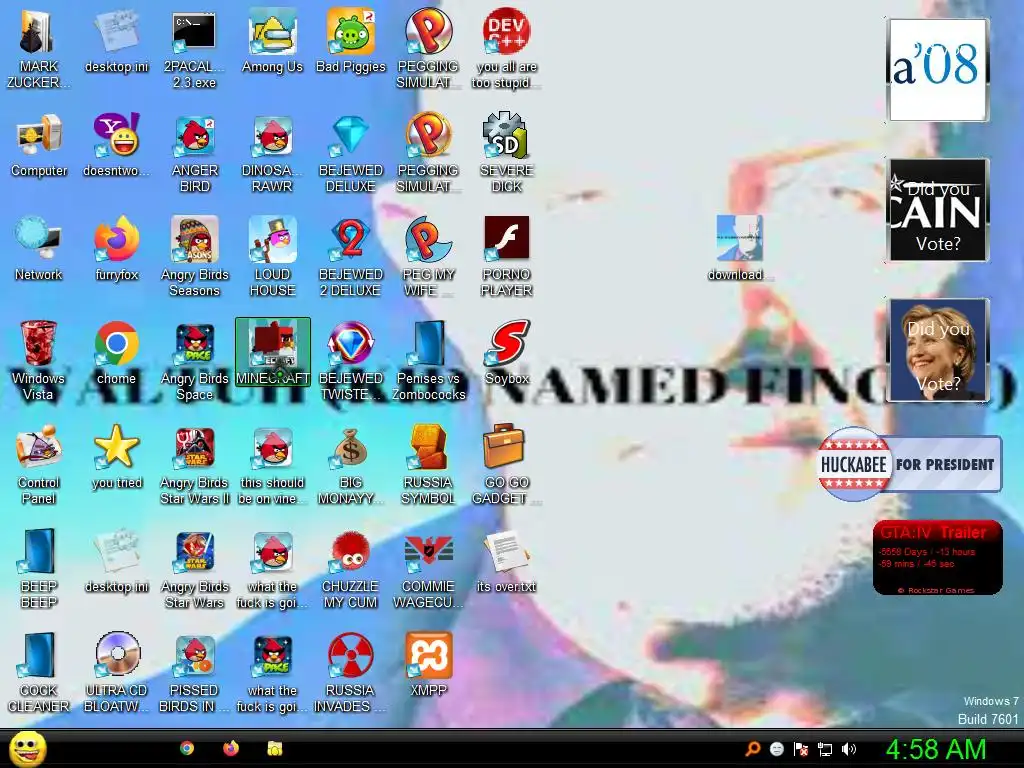1024x768 pixels.
Task: Open the Control Panel shortcut
Action: pyautogui.click(x=39, y=464)
